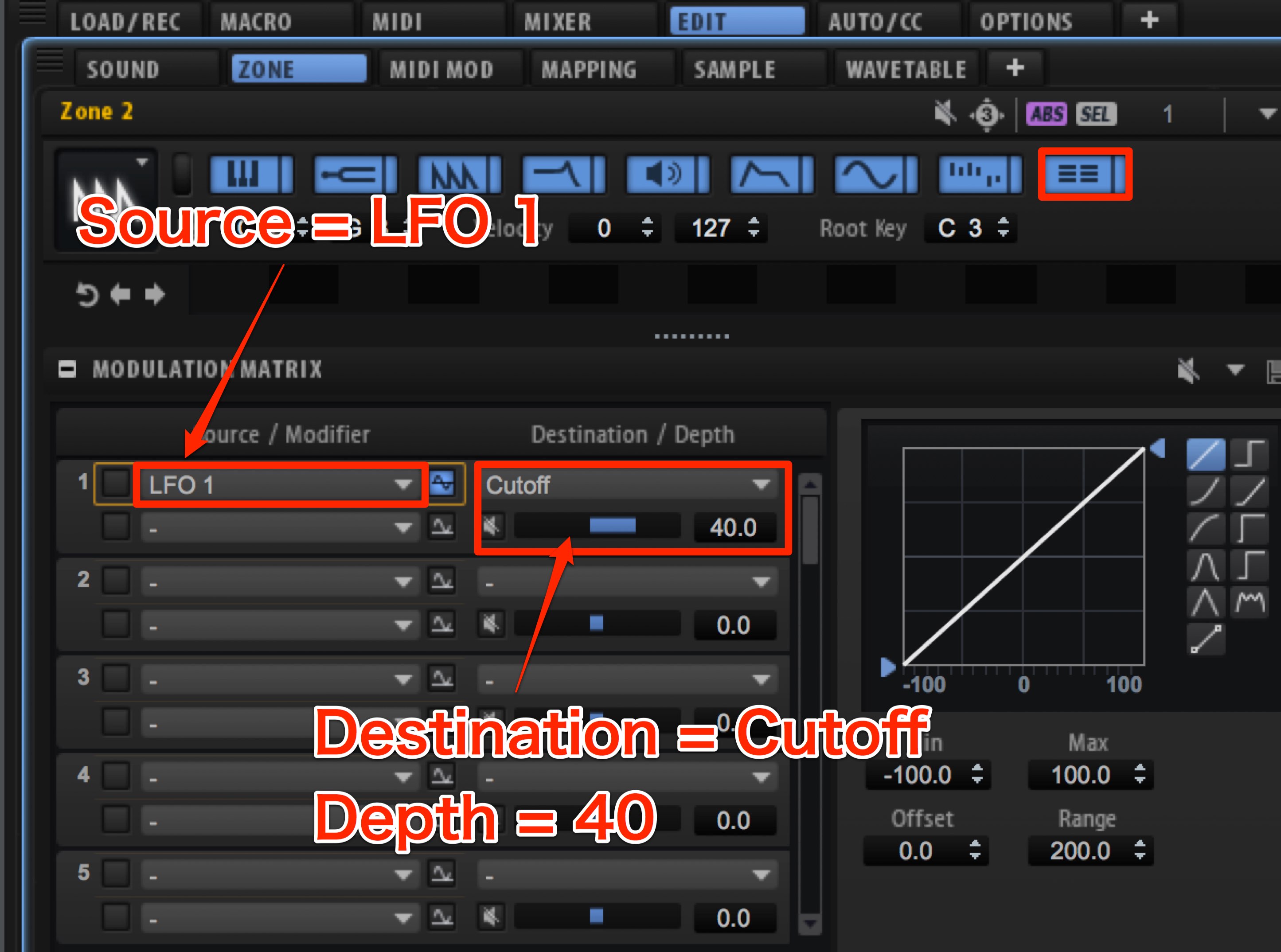The width and height of the screenshot is (1281, 952).
Task: Collapse the Modulation Matrix section
Action: tap(67, 369)
